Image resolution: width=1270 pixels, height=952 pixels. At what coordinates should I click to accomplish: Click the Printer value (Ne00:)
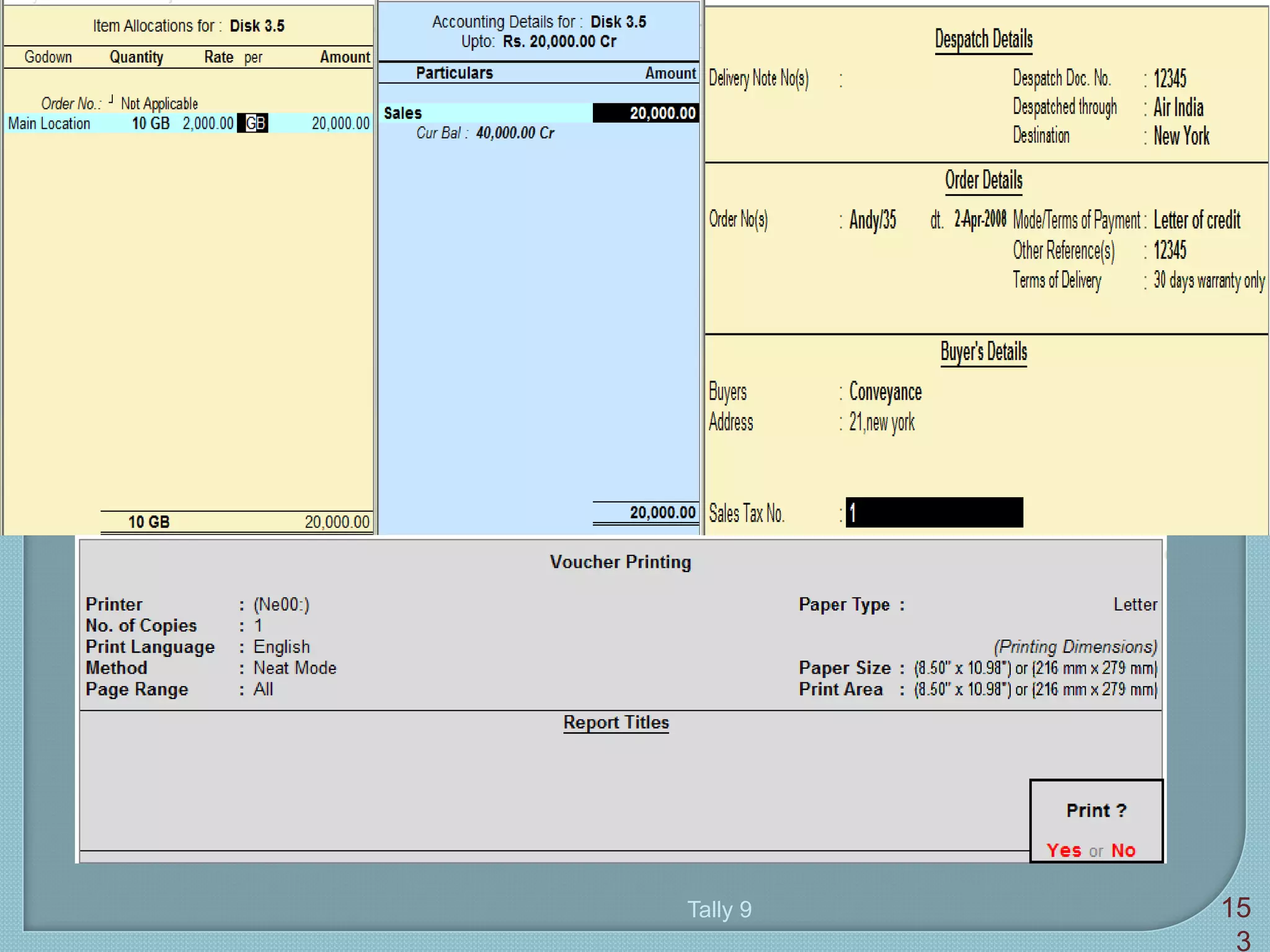click(x=281, y=604)
